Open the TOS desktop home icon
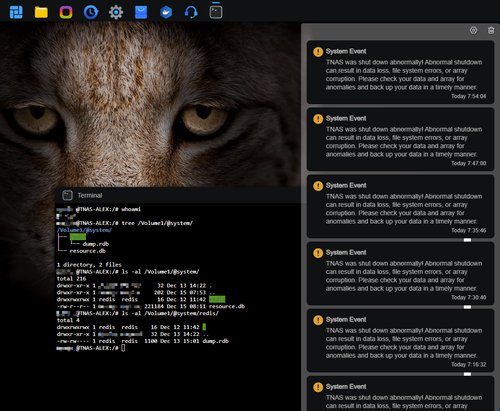The image size is (500, 411). click(x=16, y=12)
